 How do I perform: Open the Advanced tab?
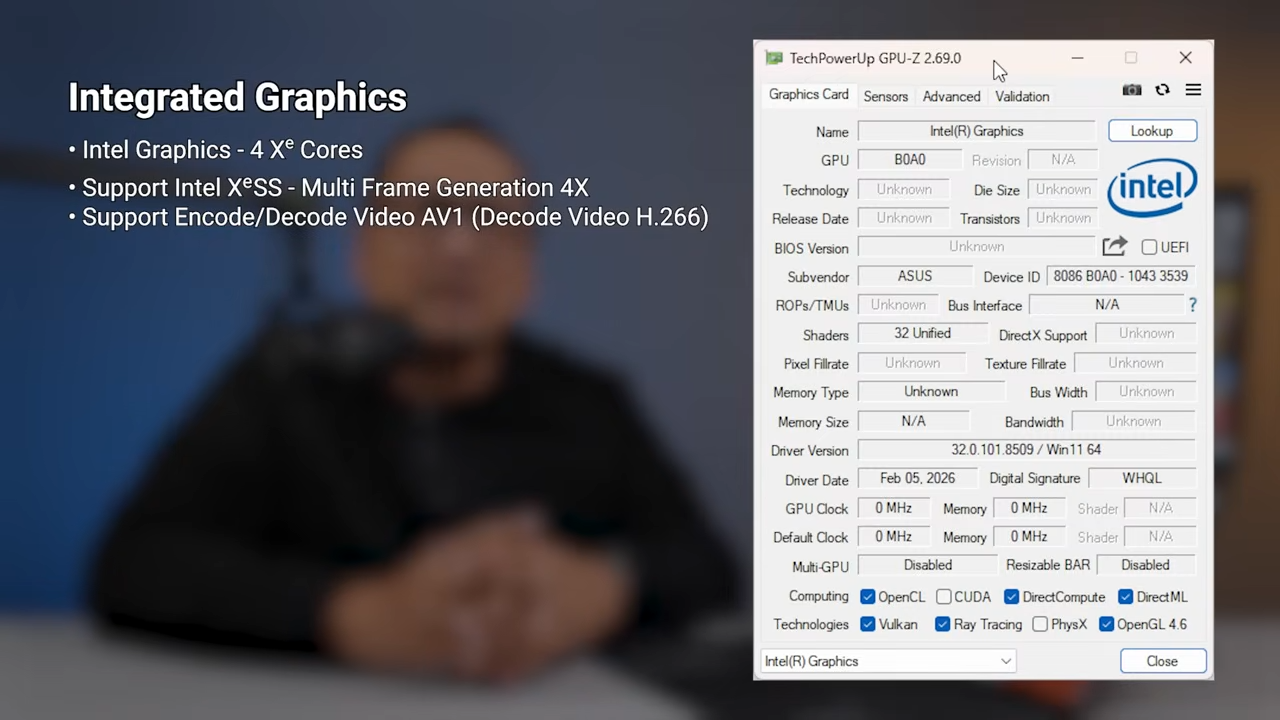click(951, 97)
